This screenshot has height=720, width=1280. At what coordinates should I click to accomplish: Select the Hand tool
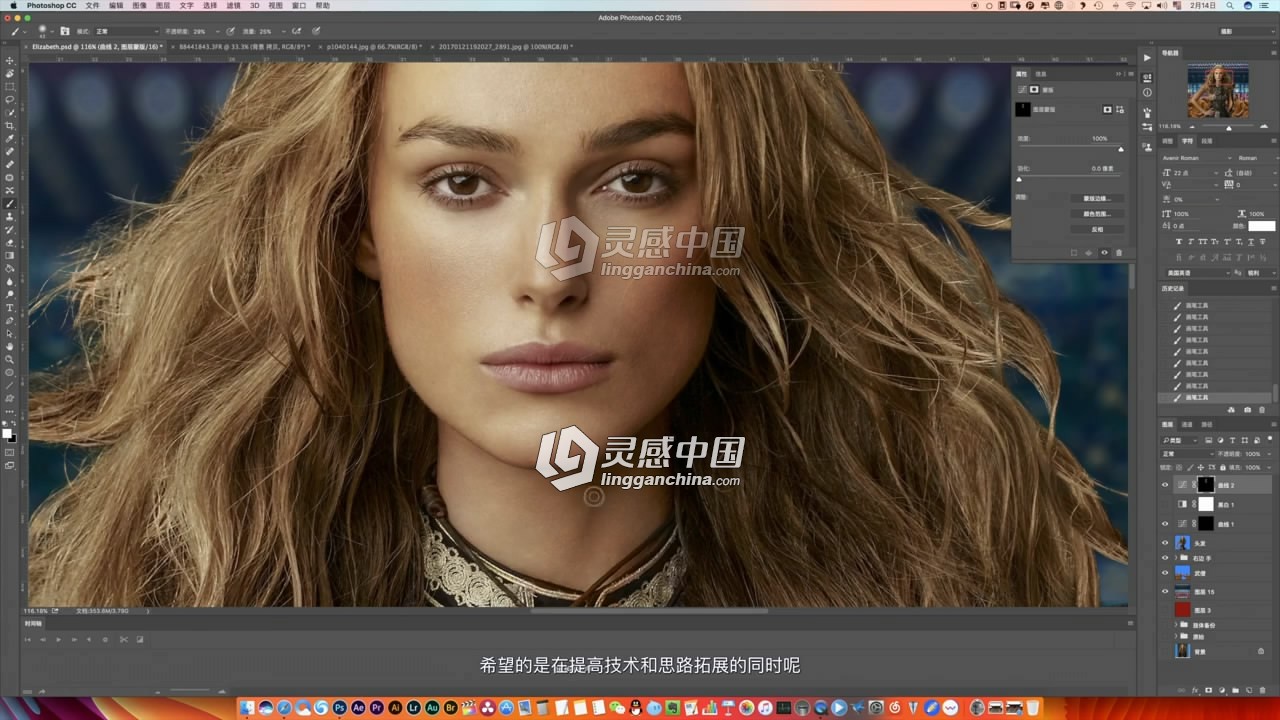point(10,346)
